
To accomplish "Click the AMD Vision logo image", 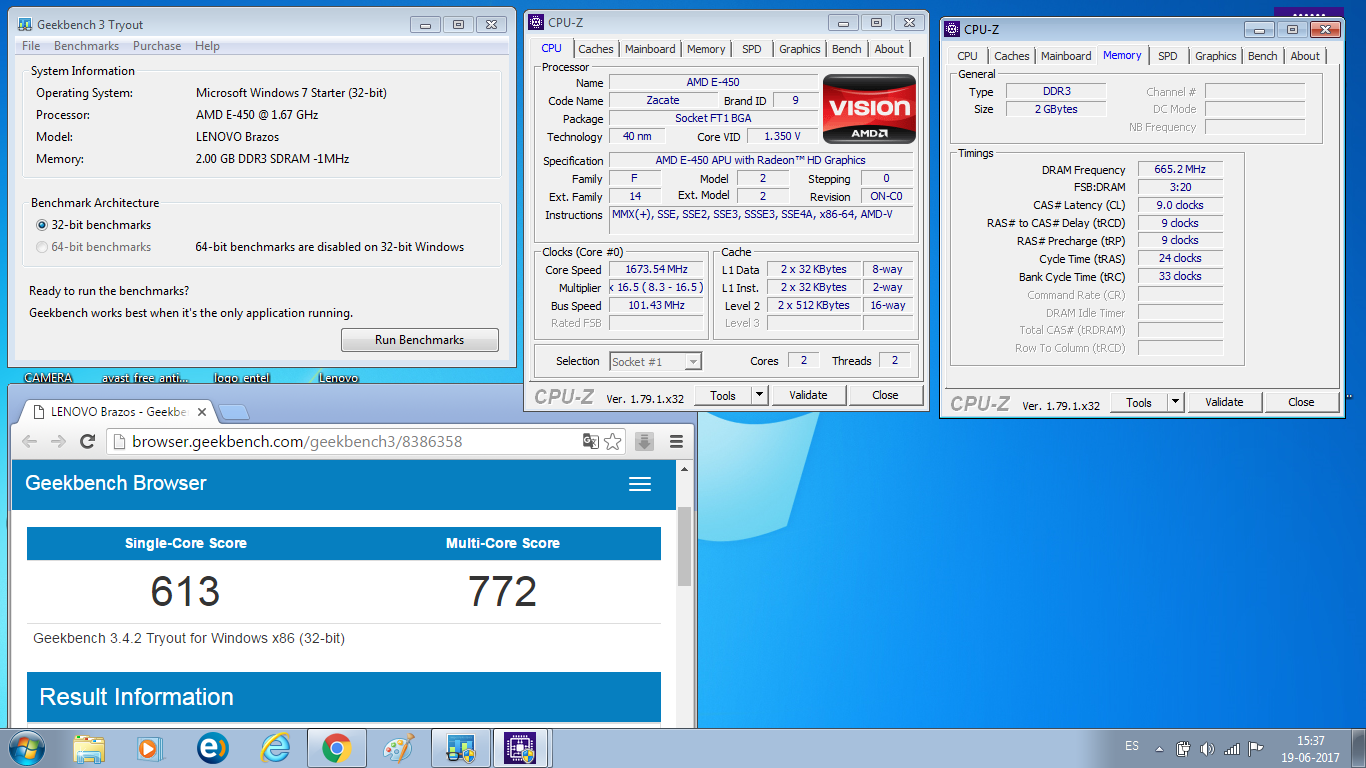I will click(869, 109).
